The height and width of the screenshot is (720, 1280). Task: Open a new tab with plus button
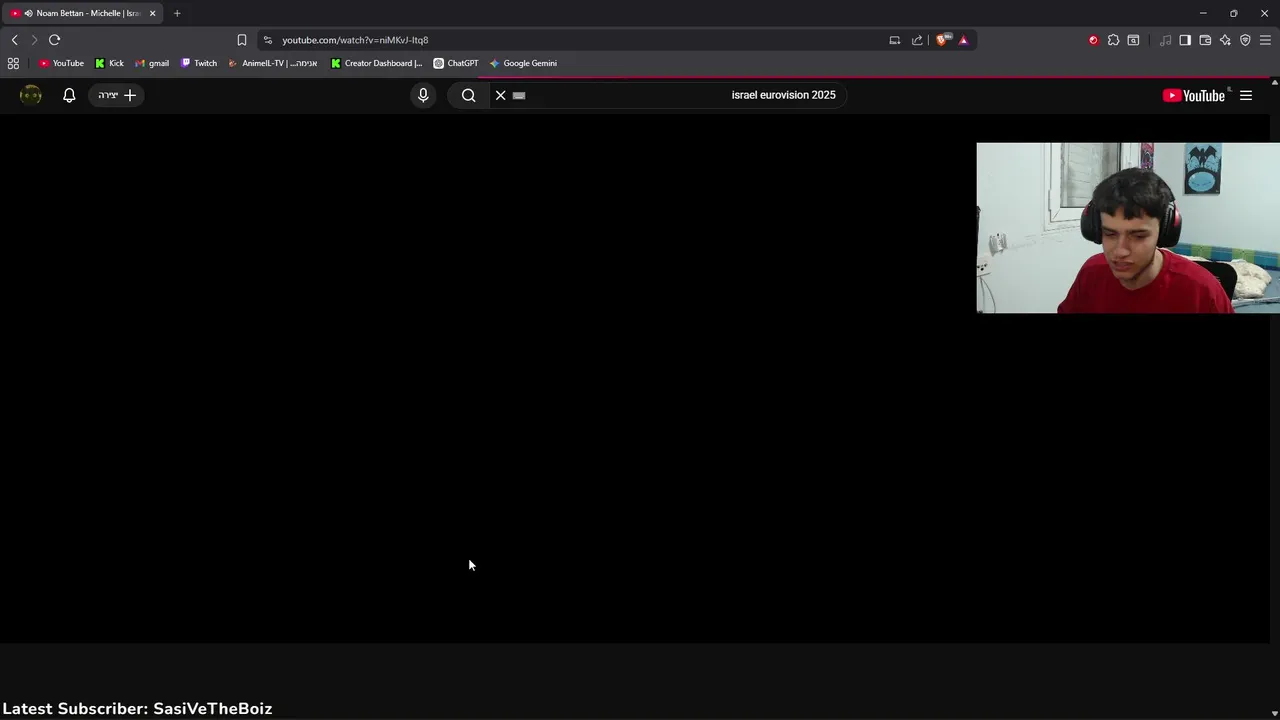point(177,13)
